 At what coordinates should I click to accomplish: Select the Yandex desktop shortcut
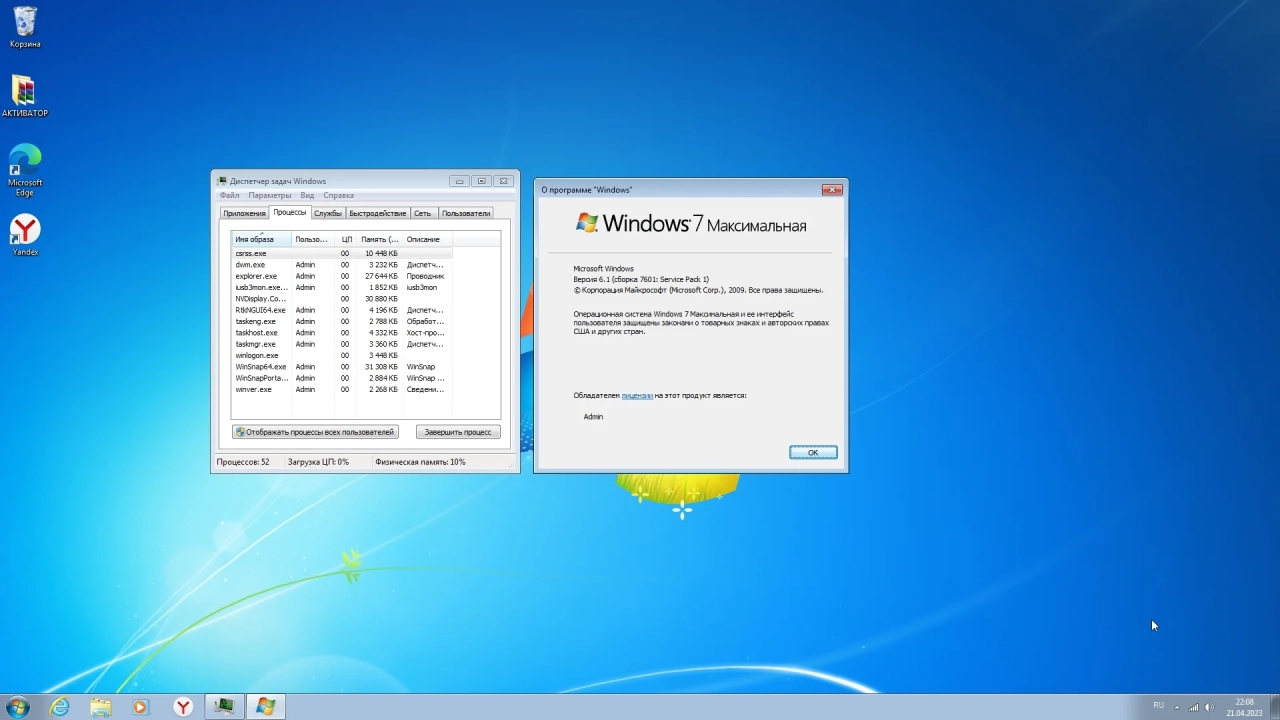(x=25, y=236)
